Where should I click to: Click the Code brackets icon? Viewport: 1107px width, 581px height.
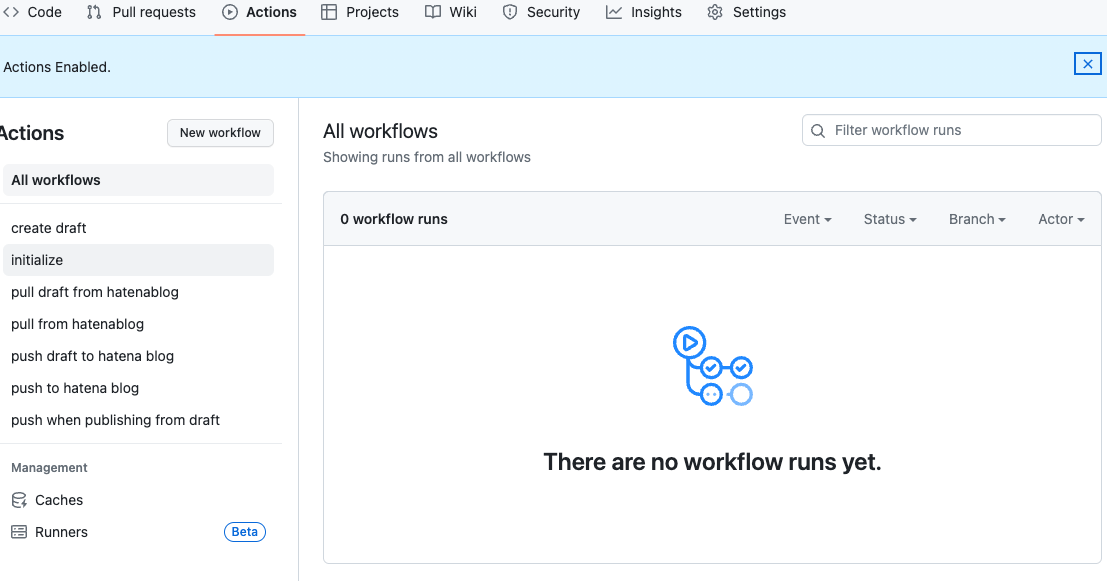pos(11,12)
